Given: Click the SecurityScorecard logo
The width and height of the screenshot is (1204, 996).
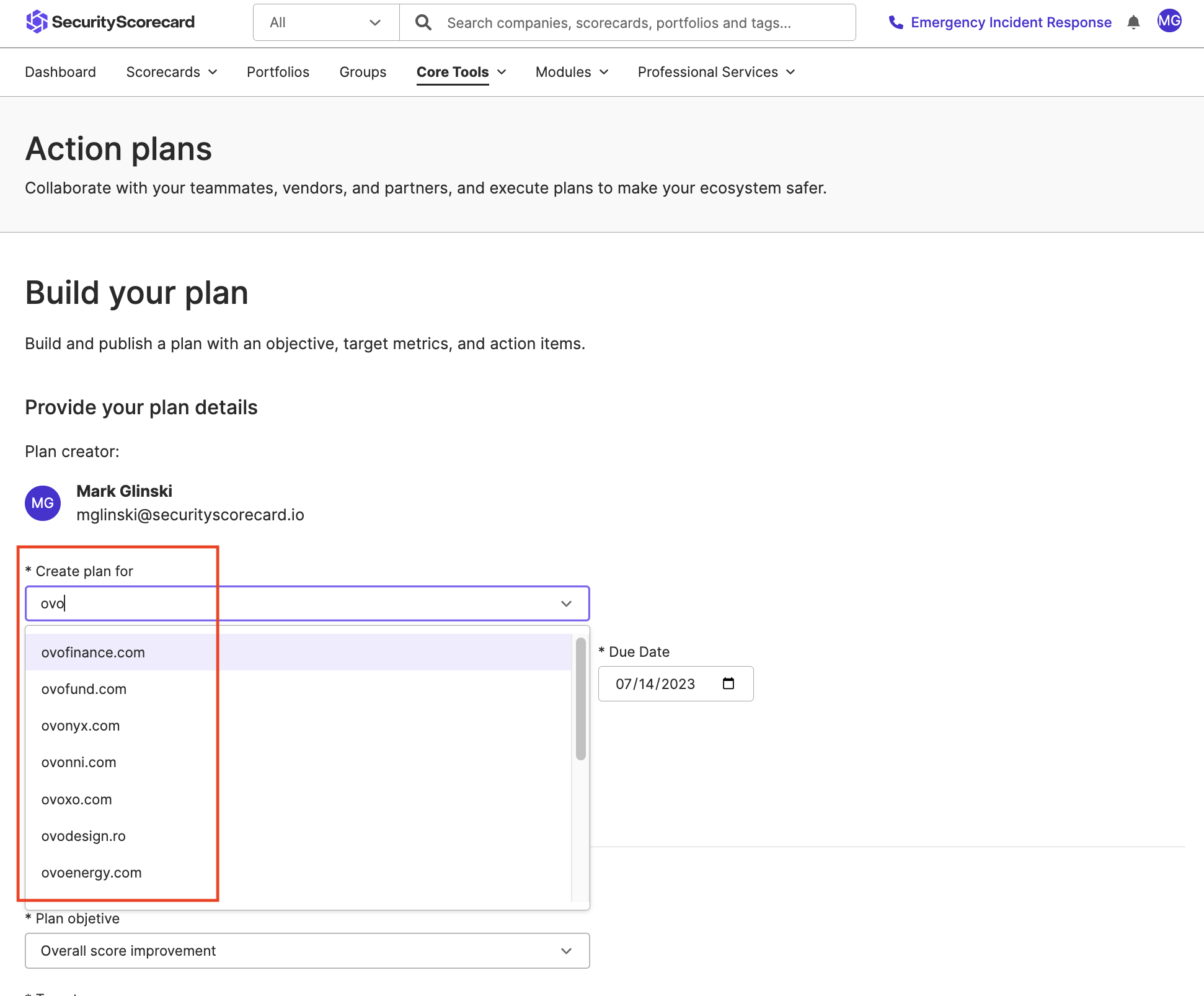Looking at the screenshot, I should 110,22.
